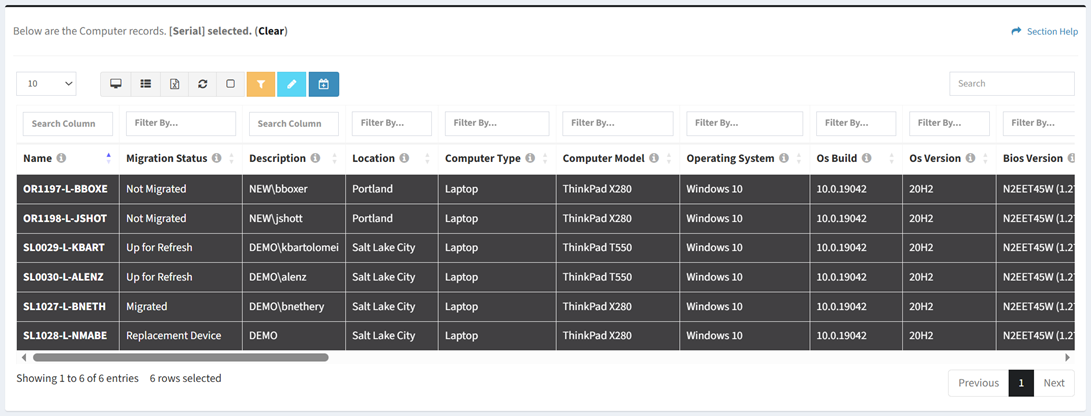Click the Os Build column sort arrows
The image size is (1091, 416).
pos(892,159)
